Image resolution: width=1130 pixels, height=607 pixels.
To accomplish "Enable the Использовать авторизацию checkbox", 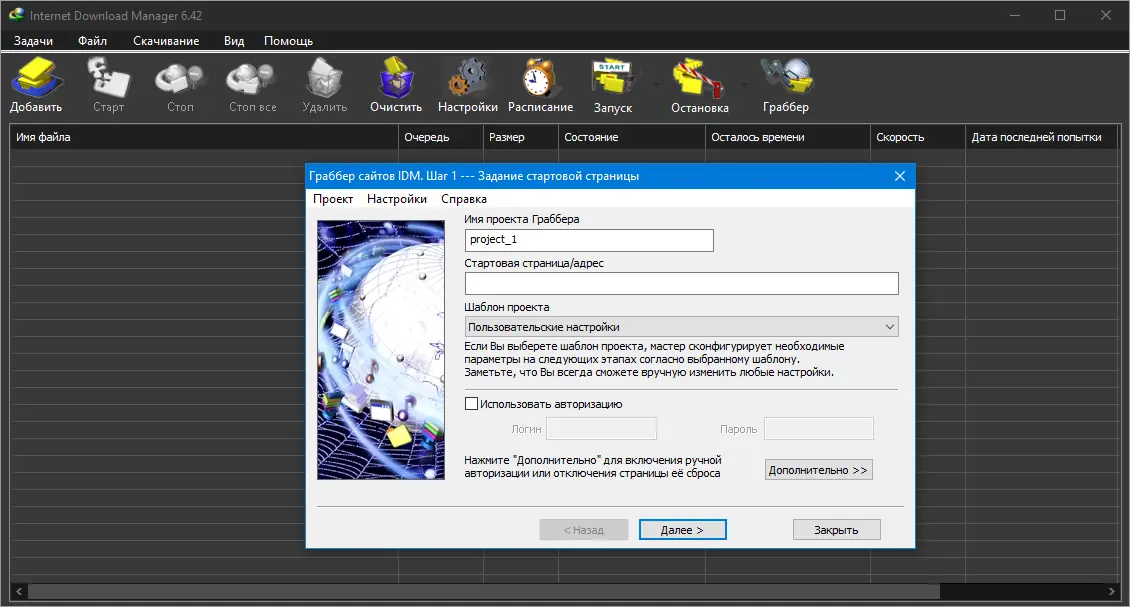I will pos(471,403).
